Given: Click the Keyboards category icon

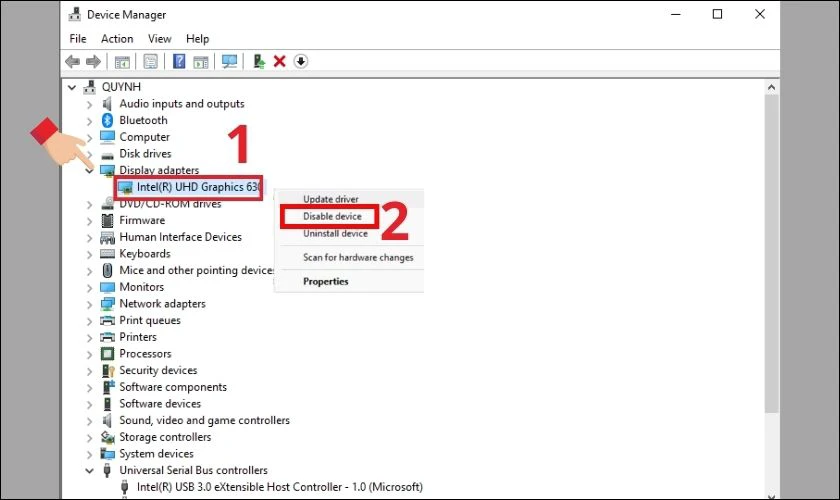Looking at the screenshot, I should tap(107, 253).
